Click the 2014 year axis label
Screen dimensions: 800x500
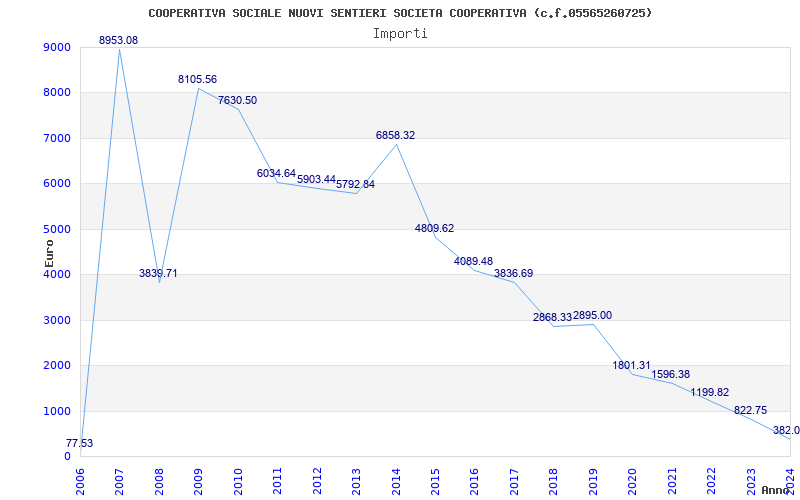pyautogui.click(x=396, y=481)
